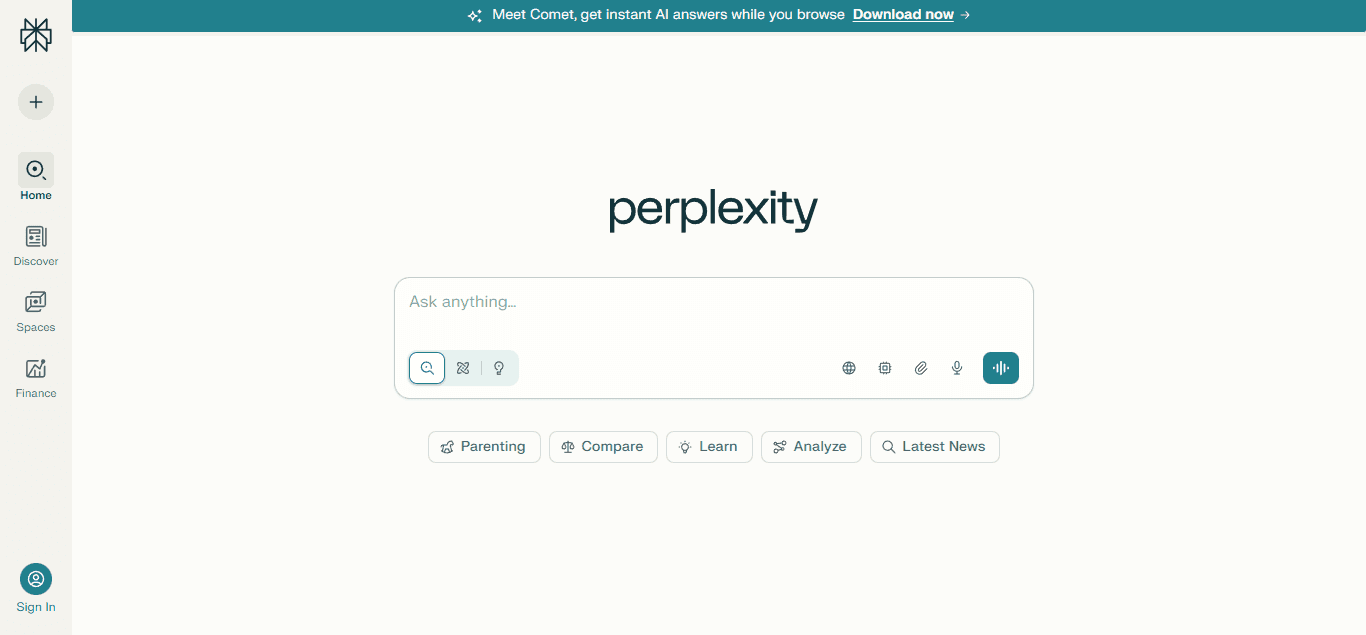The width and height of the screenshot is (1366, 635).
Task: Select the Parenting suggestion chip
Action: [484, 446]
